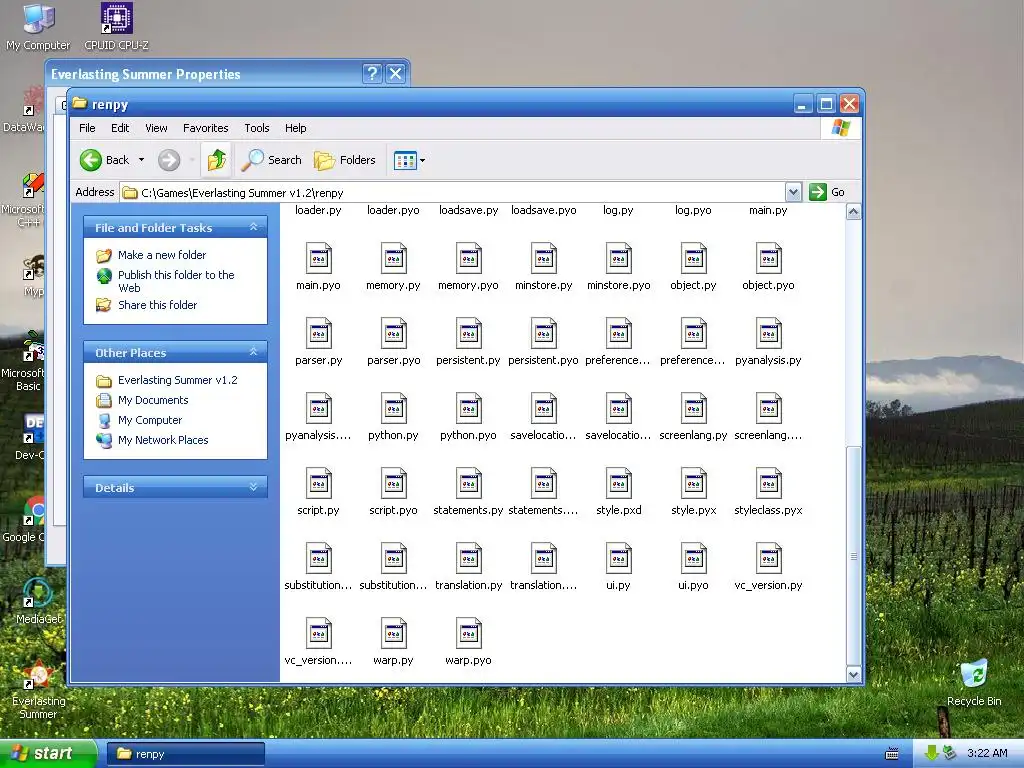Select the persistent.py file icon

tap(469, 333)
